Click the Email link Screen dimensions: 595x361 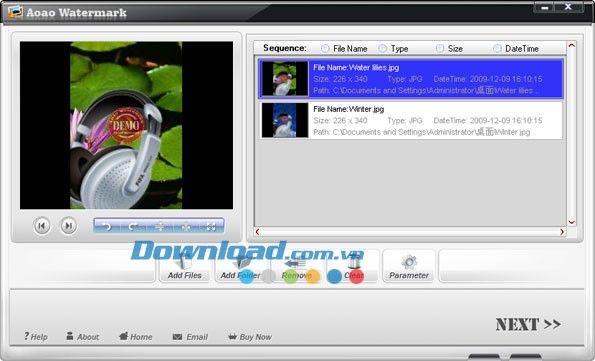(x=190, y=337)
